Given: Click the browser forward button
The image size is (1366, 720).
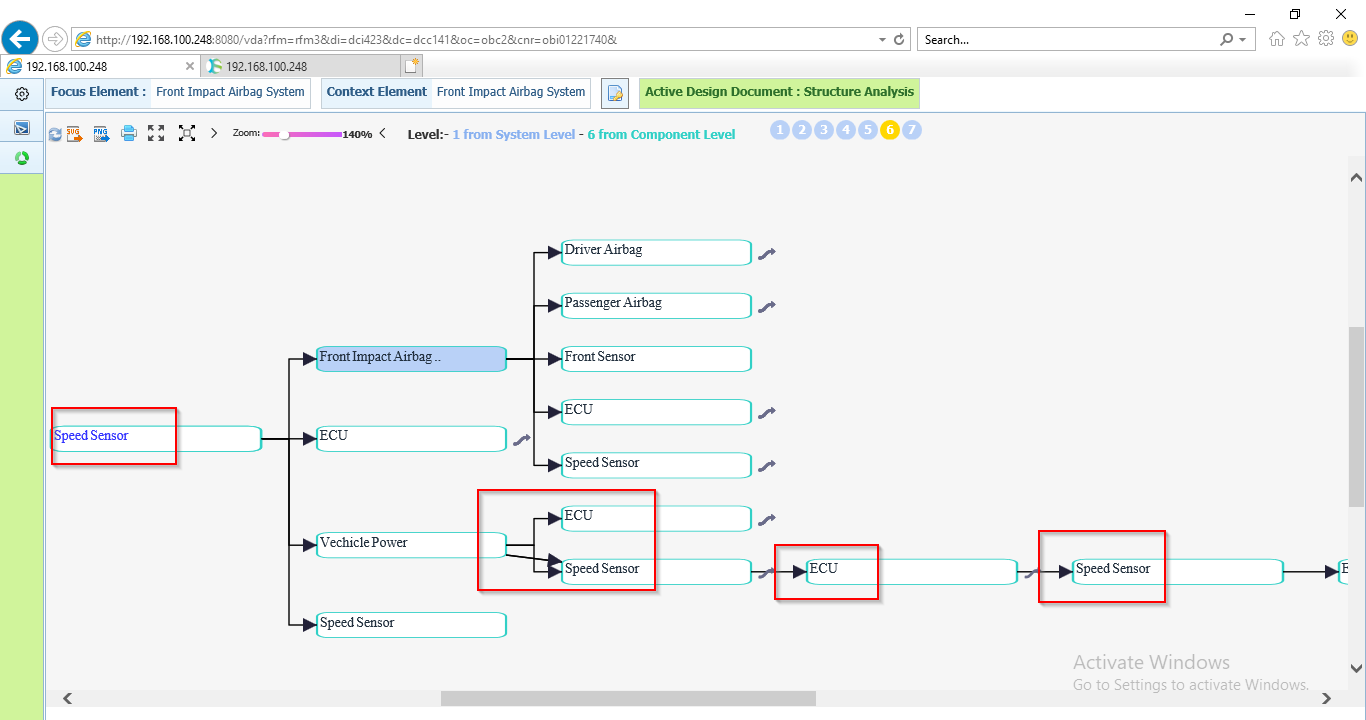Looking at the screenshot, I should pyautogui.click(x=55, y=39).
